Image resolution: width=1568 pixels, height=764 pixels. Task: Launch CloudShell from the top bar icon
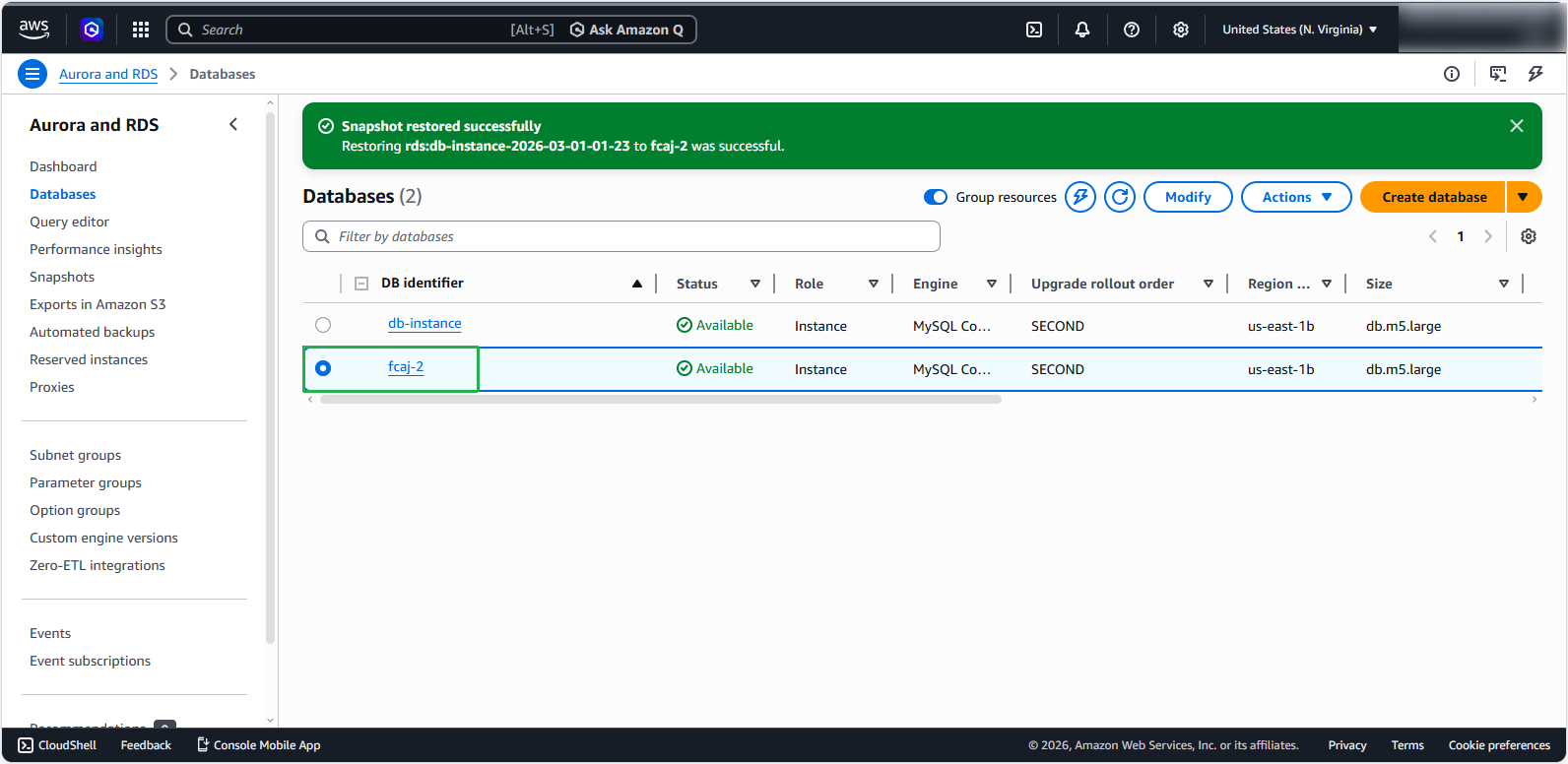coord(1034,30)
